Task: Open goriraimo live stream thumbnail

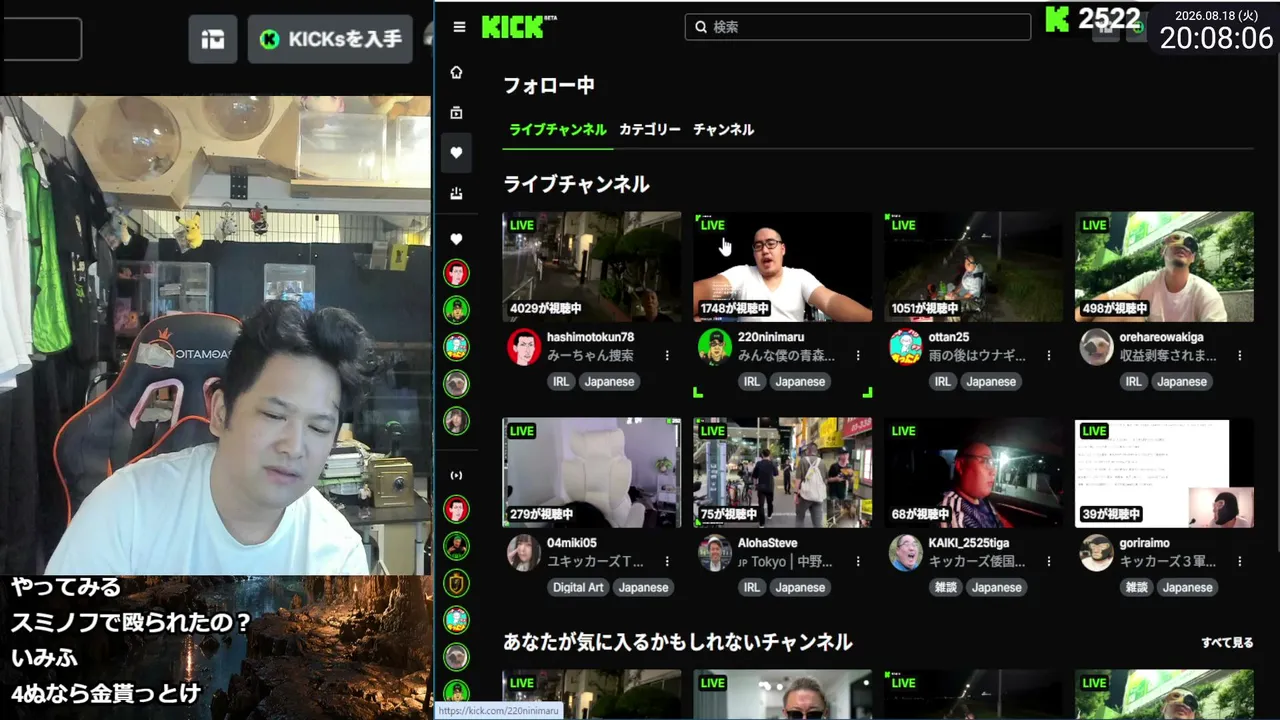Action: [x=1165, y=473]
